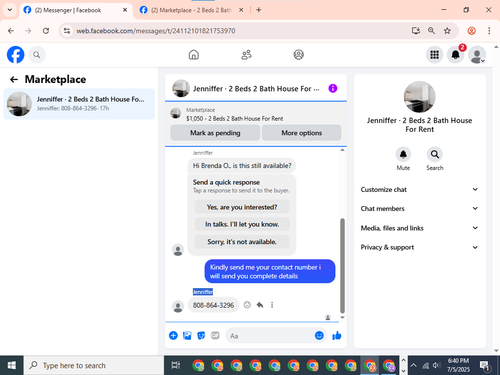Open a new browser tab
Screen dimensions: 500x375
click(258, 10)
